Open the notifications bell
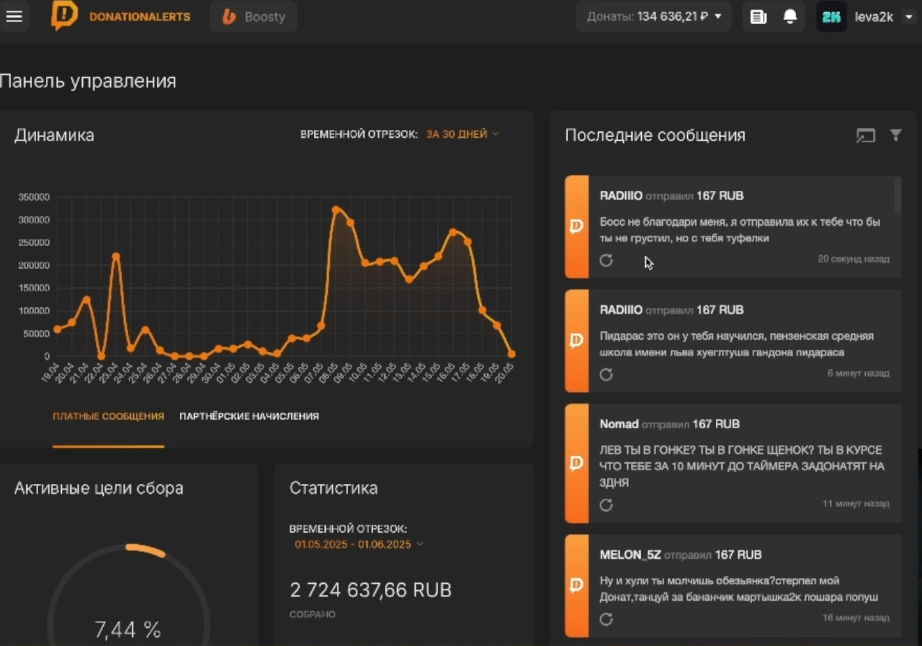The height and width of the screenshot is (646, 922). [x=790, y=16]
